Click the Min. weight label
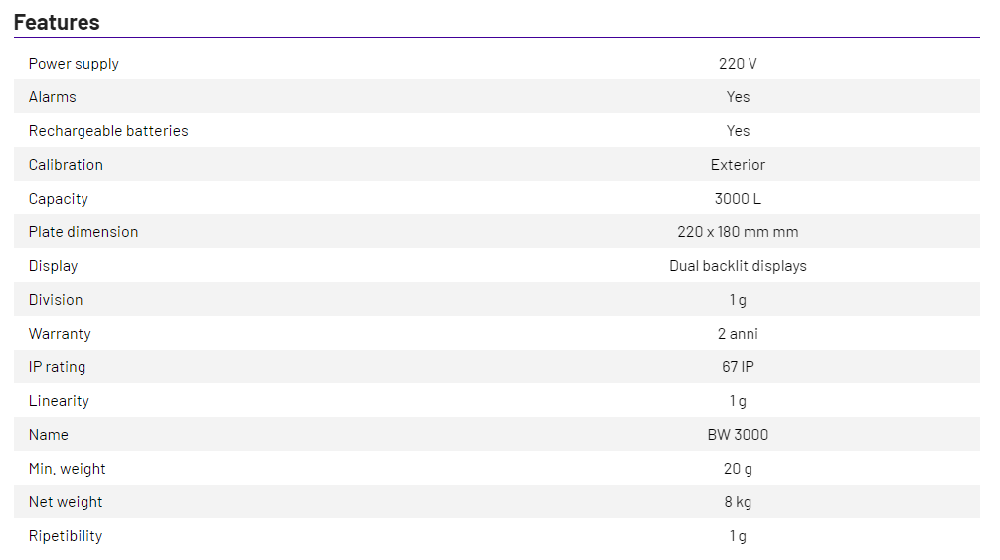The image size is (1000, 560). (67, 469)
